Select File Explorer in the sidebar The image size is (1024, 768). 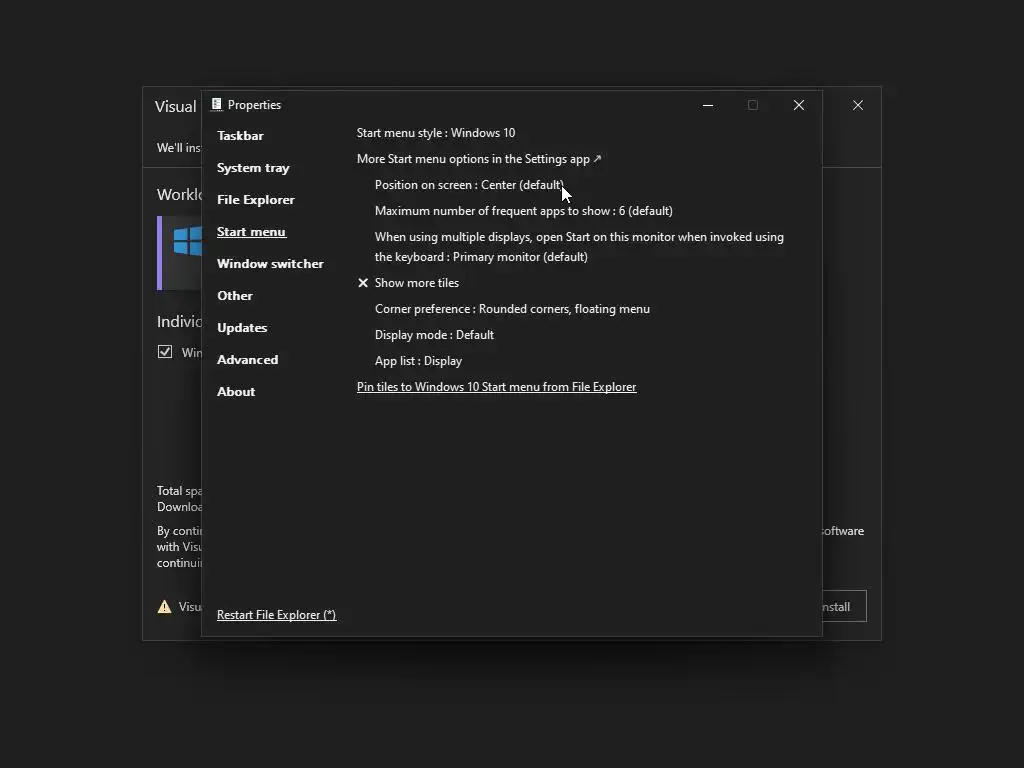coord(255,200)
